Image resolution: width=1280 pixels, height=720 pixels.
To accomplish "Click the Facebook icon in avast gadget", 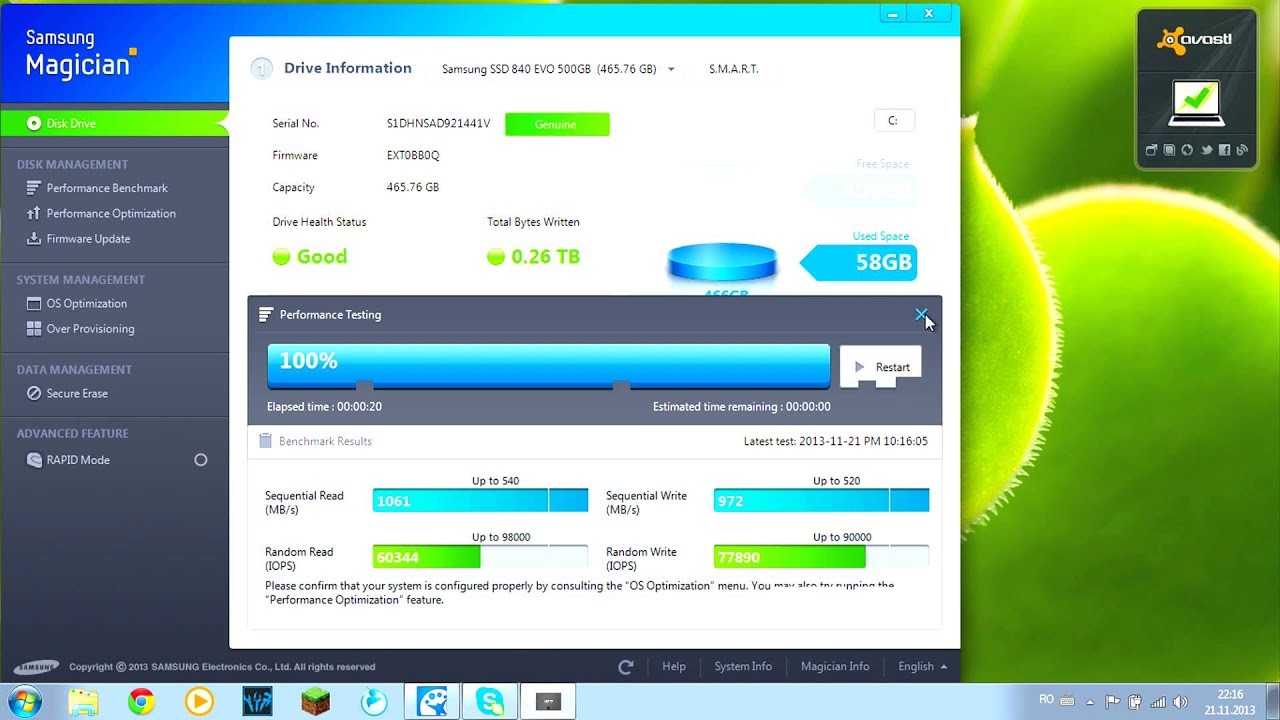I will (1224, 150).
